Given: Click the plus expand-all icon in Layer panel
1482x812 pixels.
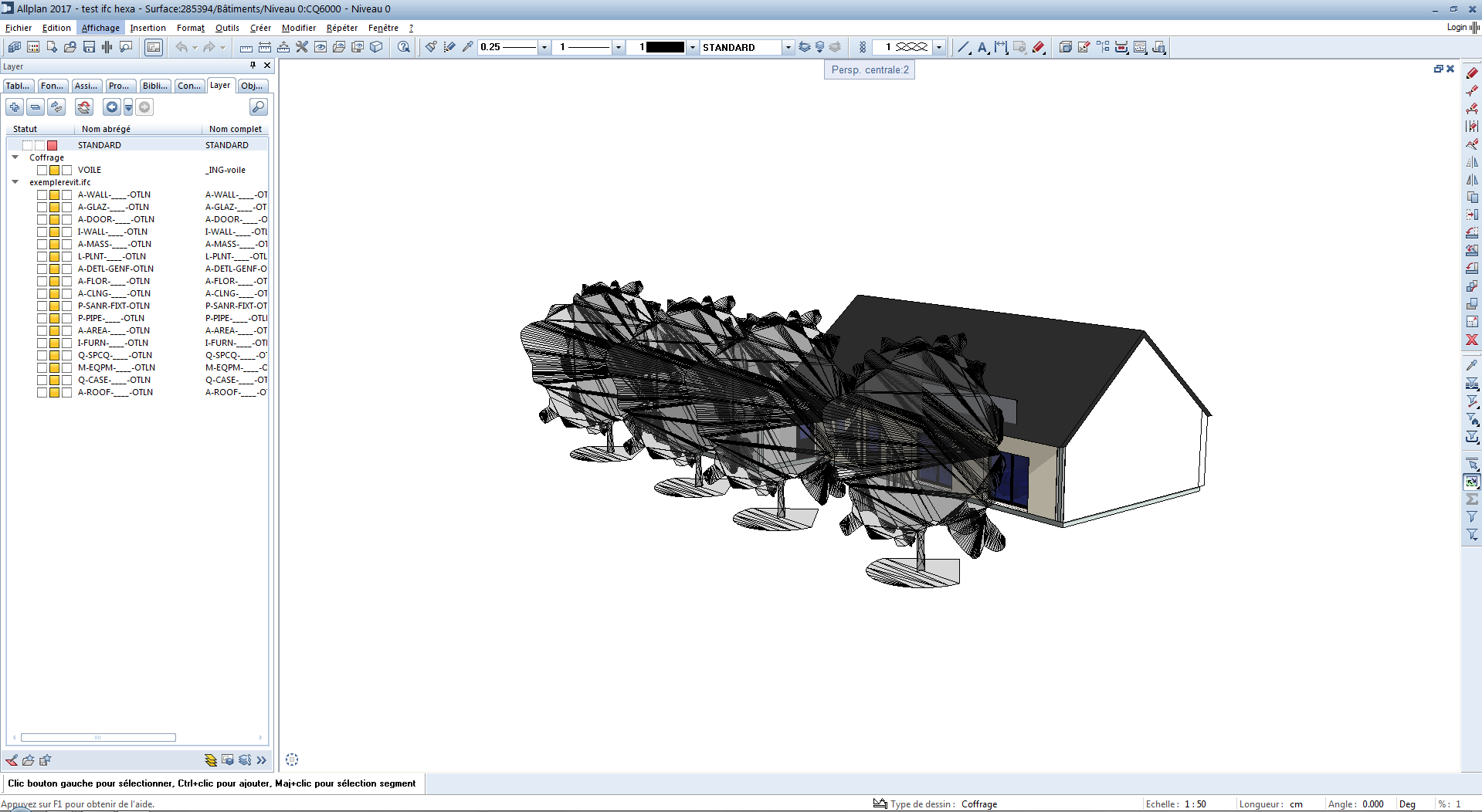Looking at the screenshot, I should [15, 107].
